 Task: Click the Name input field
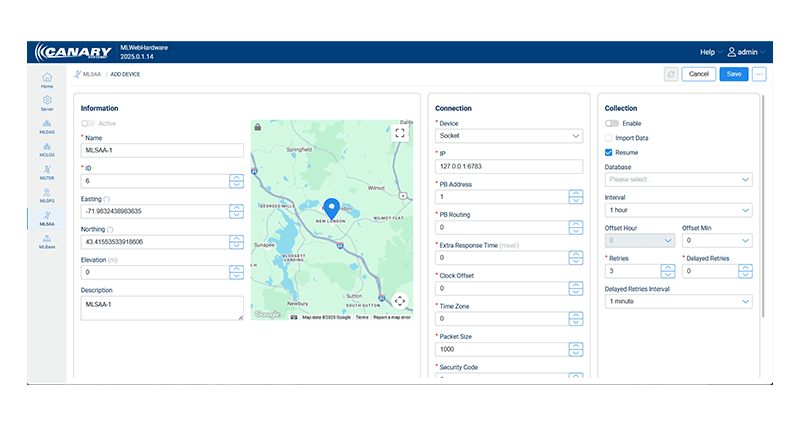click(162, 151)
